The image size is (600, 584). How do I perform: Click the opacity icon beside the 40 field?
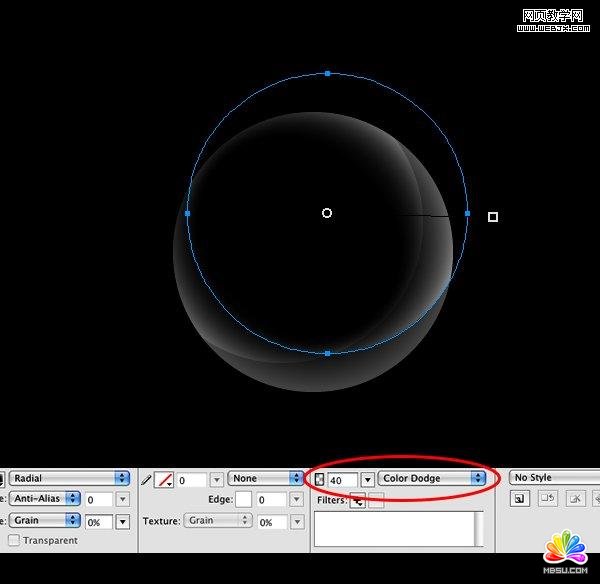[x=320, y=480]
